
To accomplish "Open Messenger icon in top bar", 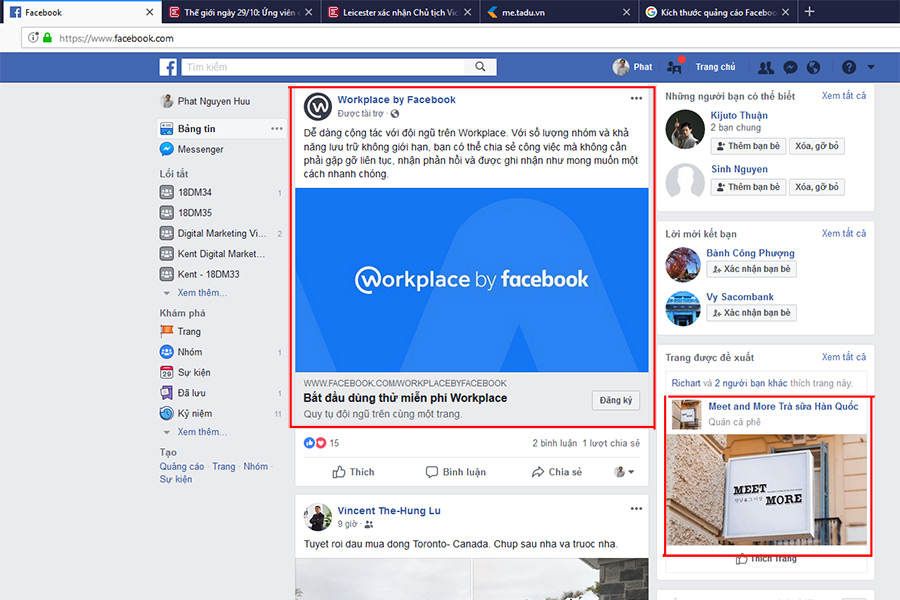I will pyautogui.click(x=790, y=68).
